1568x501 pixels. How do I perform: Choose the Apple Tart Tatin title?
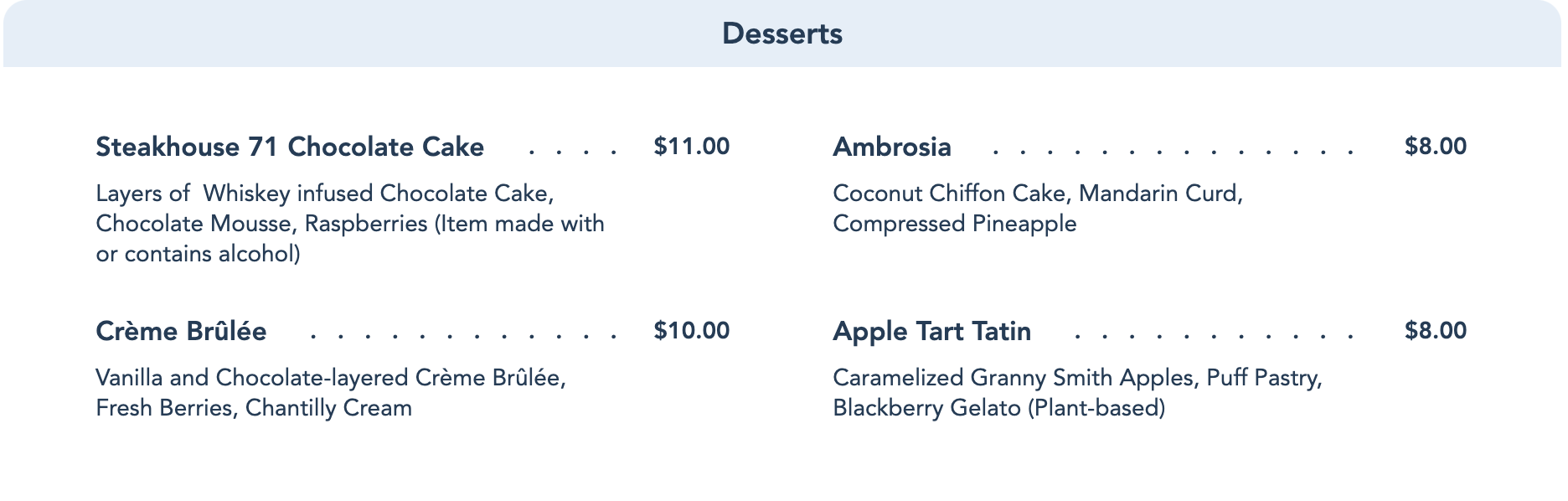click(x=931, y=331)
